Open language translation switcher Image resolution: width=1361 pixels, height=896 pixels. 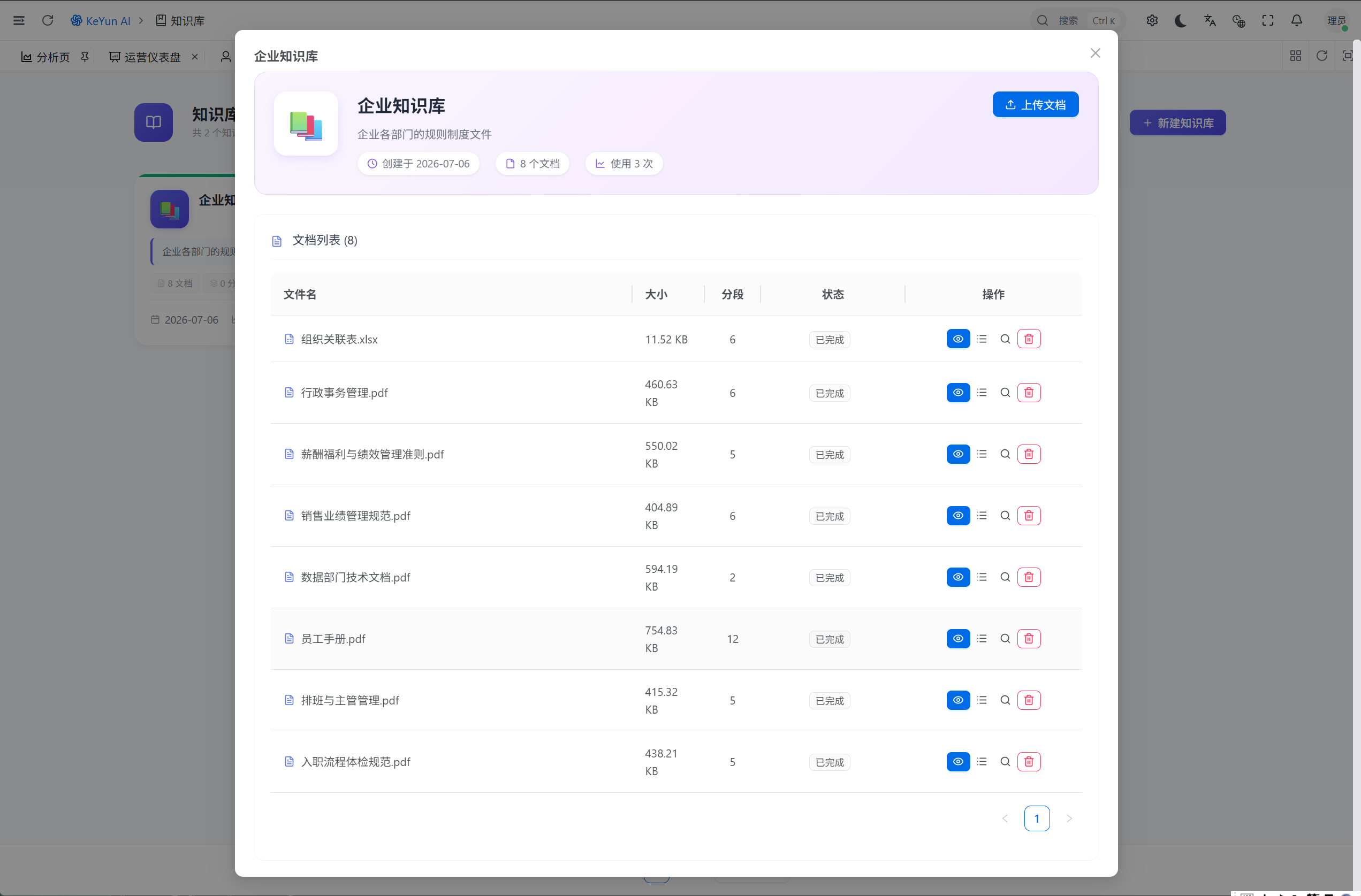pos(1210,20)
